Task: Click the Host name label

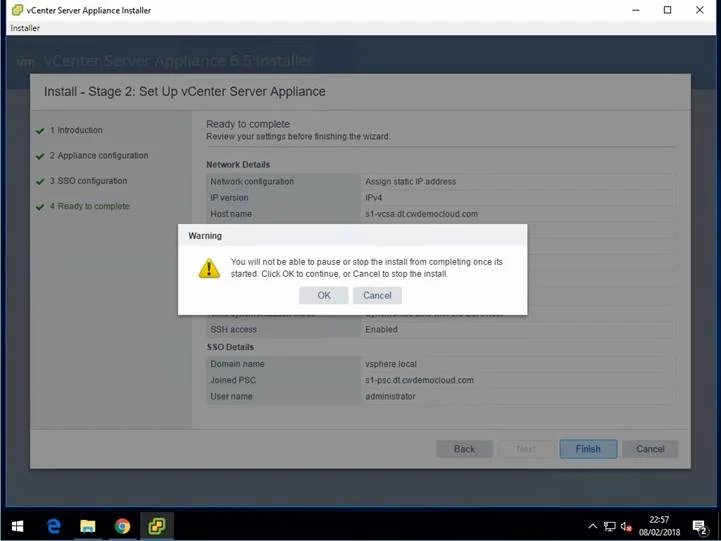Action: (231, 214)
